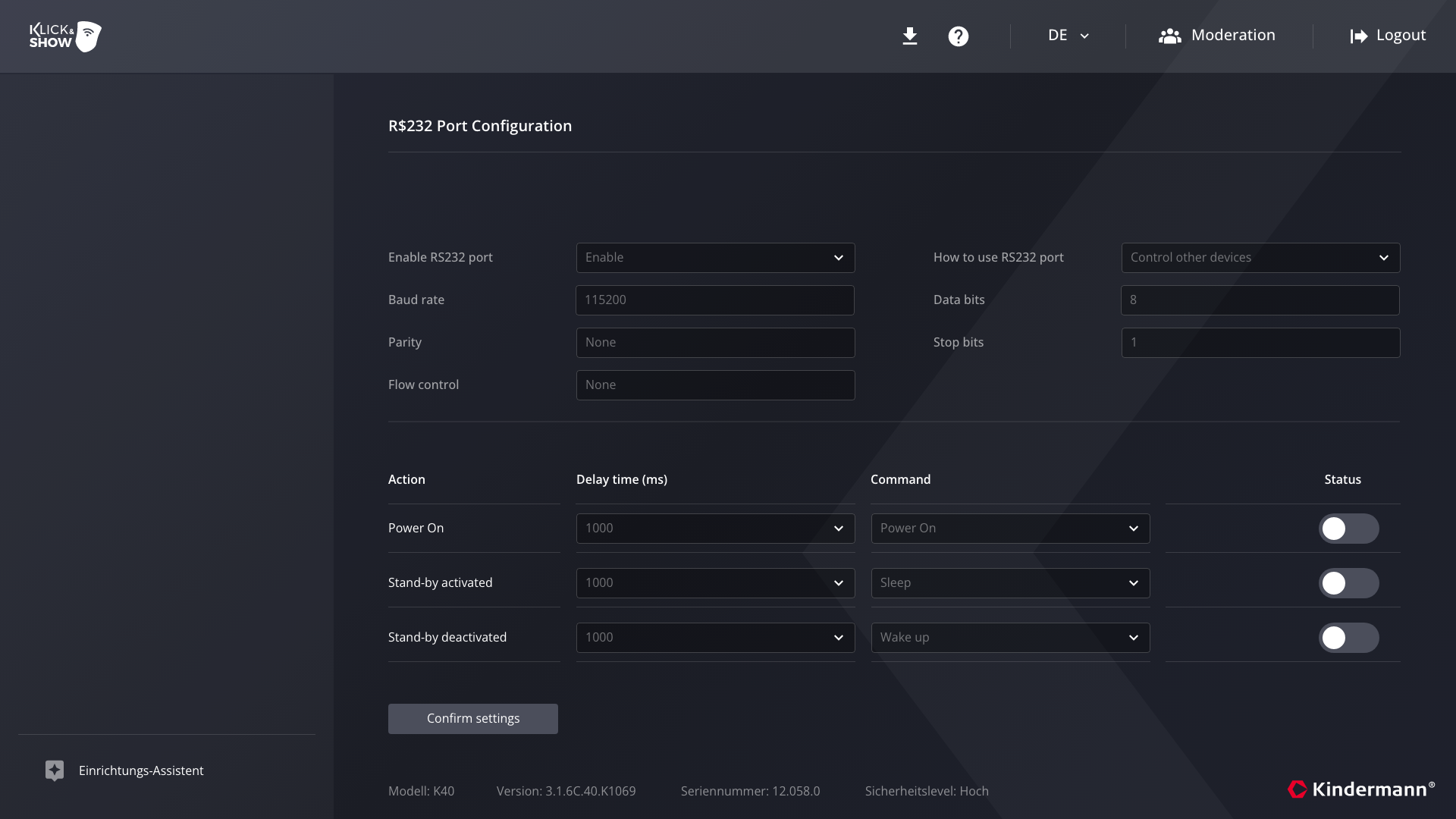Open Power On delay time dropdown
Image resolution: width=1456 pixels, height=819 pixels.
click(x=716, y=529)
